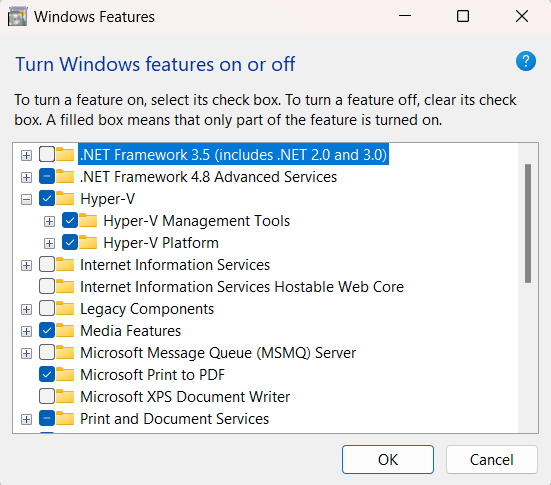Select 'Microsoft Print to PDF' label
Screen dimensions: 551x485
click(x=152, y=375)
